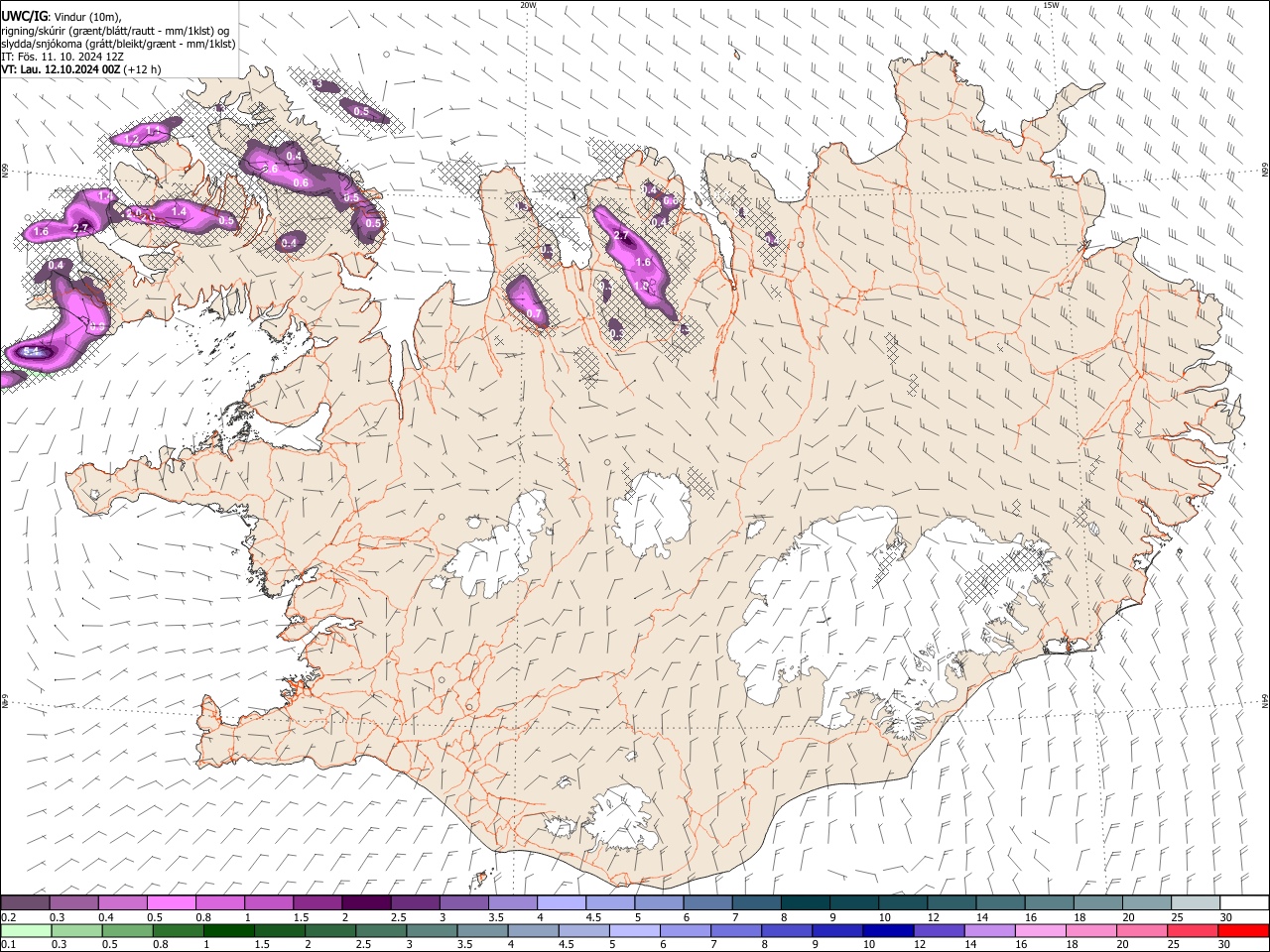Pick the blue 8 swatch in the lower legend row
Viewport: 1270px width, 952px height.
coord(788,931)
